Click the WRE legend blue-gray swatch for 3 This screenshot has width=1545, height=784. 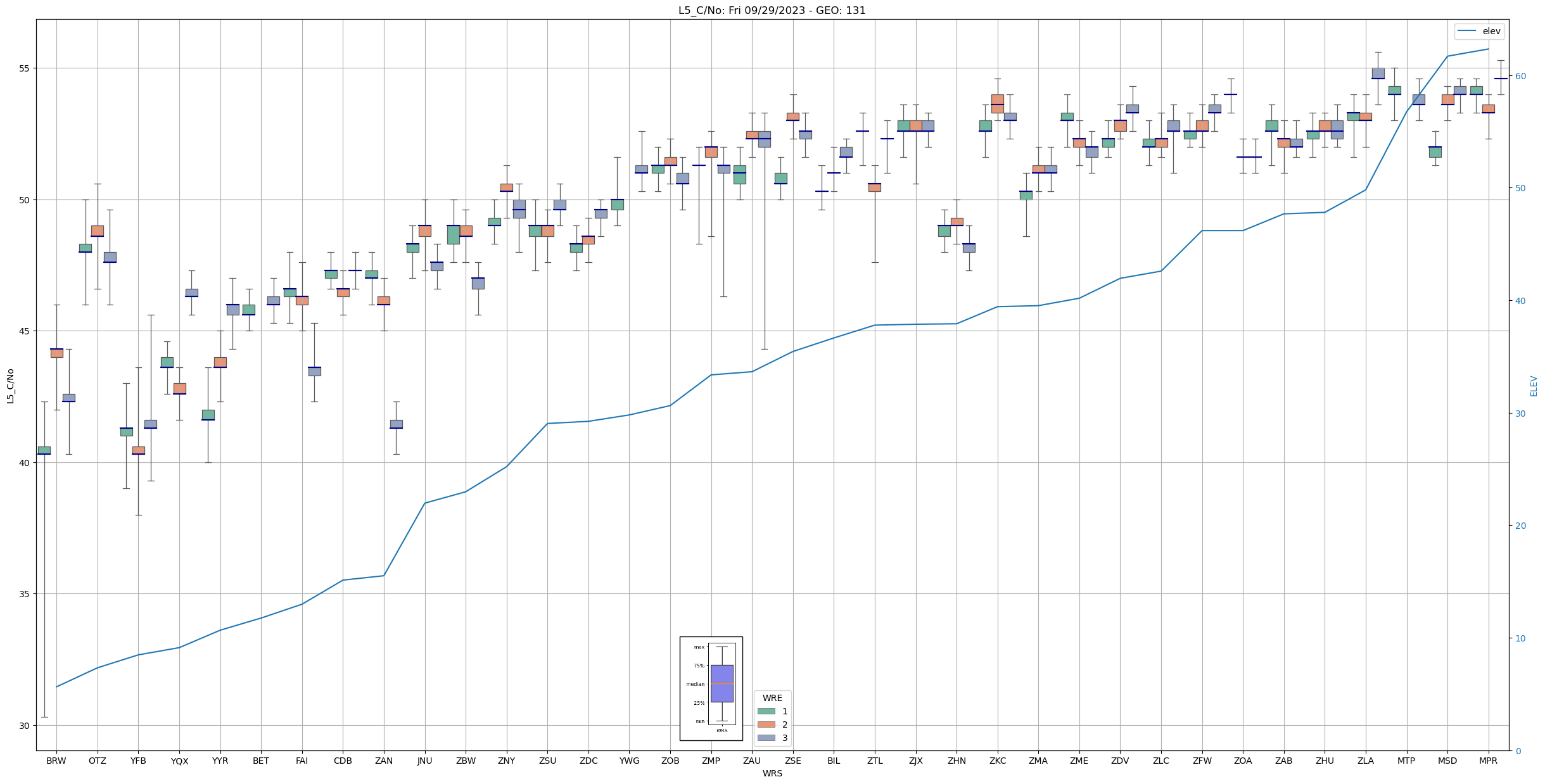(766, 738)
